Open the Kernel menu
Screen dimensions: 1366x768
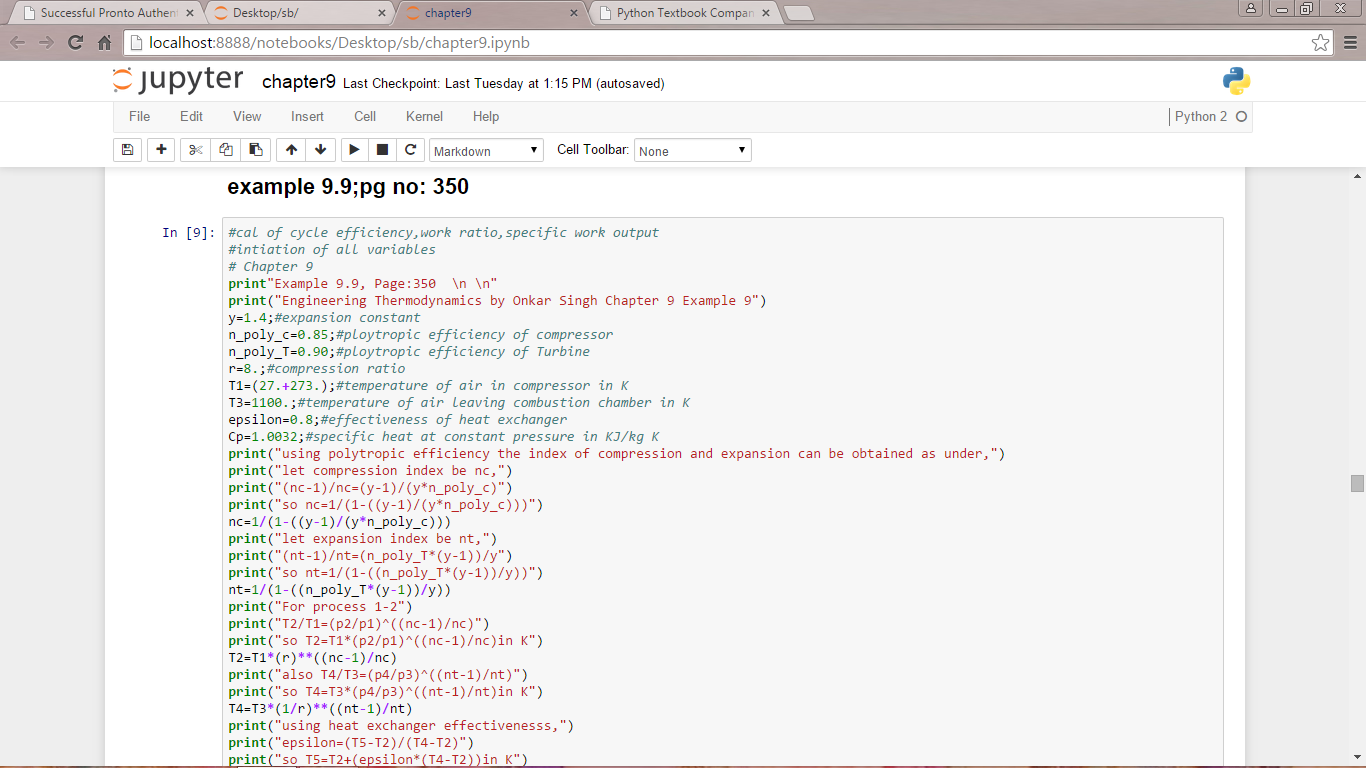coord(424,117)
